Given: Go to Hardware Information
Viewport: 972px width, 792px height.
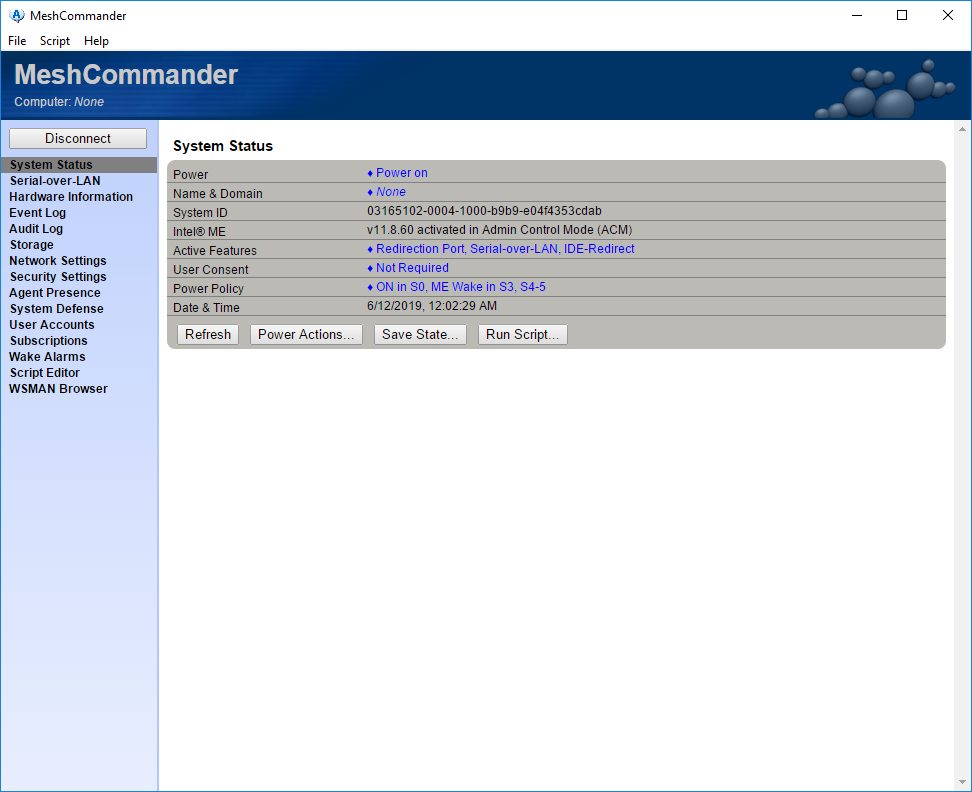Looking at the screenshot, I should click(x=71, y=197).
